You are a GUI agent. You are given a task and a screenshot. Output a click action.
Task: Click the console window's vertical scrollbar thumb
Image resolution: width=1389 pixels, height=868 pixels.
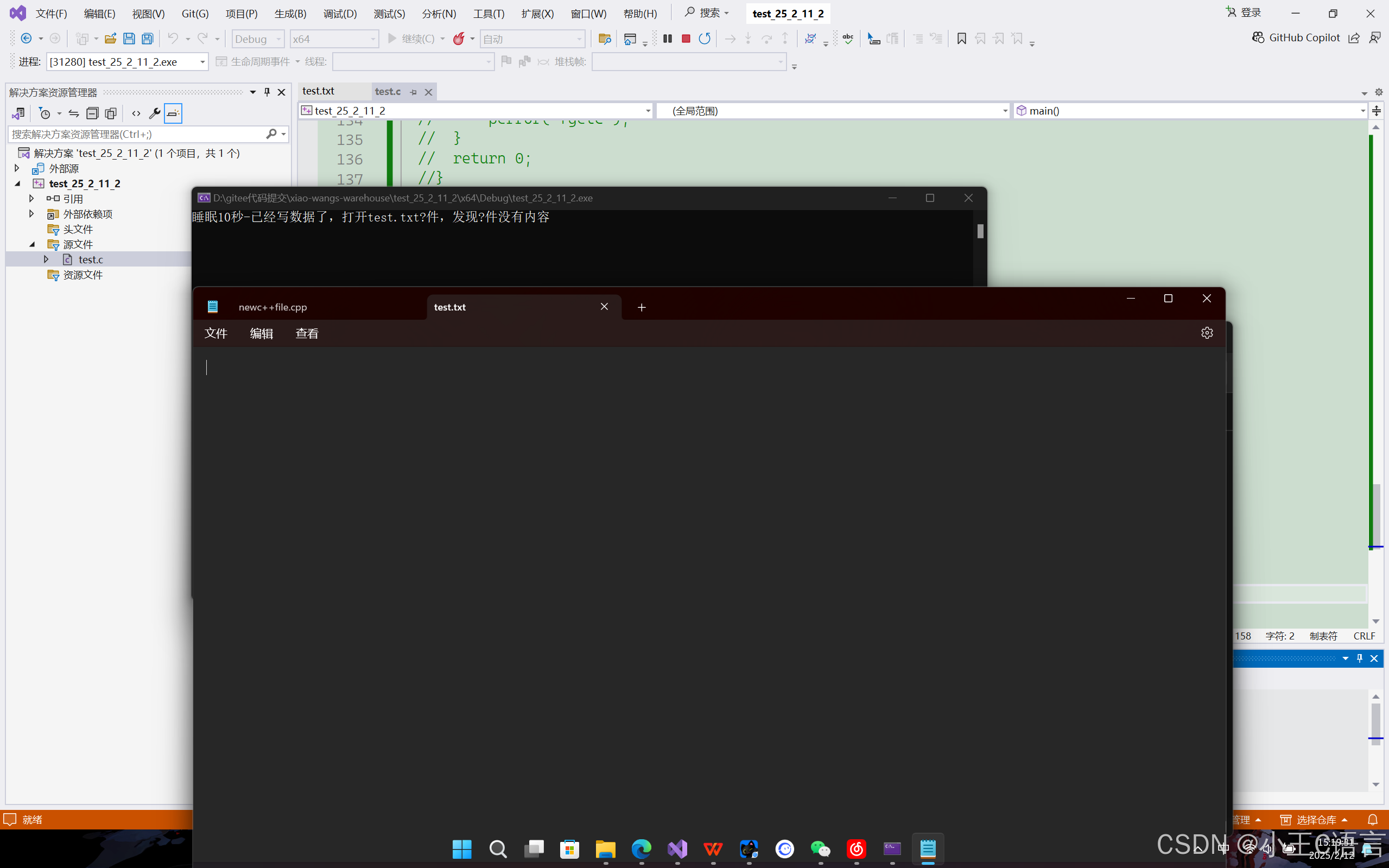pyautogui.click(x=980, y=231)
